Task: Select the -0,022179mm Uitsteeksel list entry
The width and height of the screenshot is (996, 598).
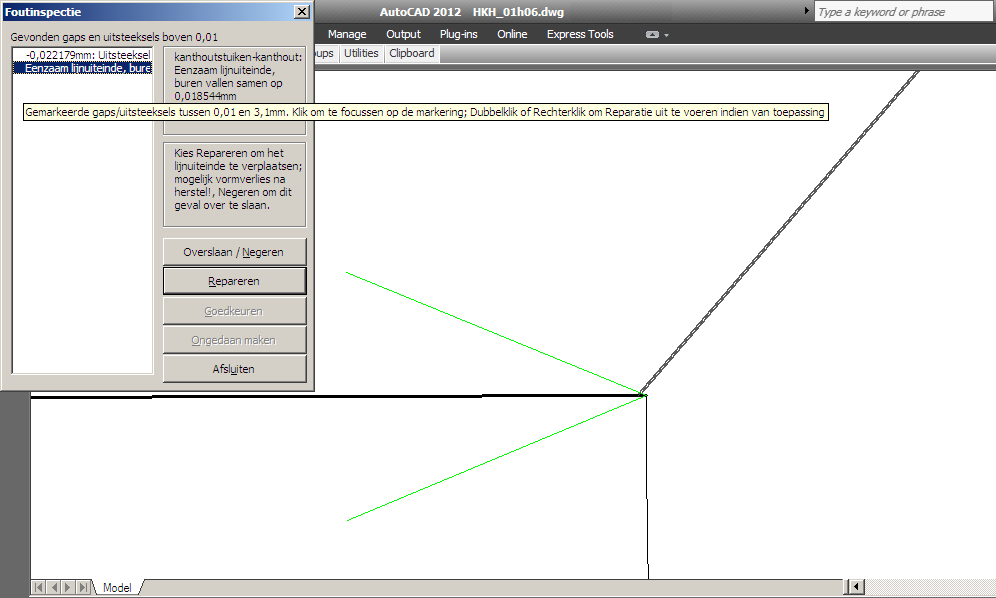Action: 84,54
